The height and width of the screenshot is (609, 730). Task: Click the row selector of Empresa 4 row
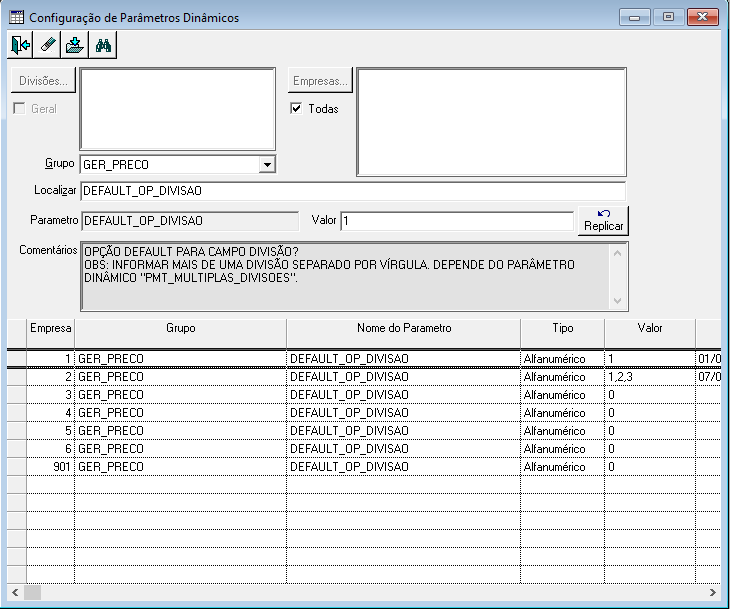[17, 413]
